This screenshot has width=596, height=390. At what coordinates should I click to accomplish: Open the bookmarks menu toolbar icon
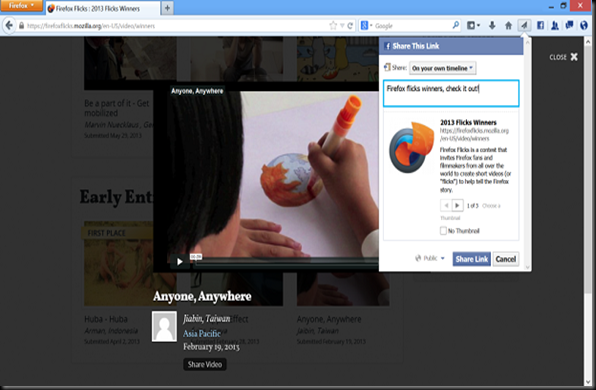[473, 25]
